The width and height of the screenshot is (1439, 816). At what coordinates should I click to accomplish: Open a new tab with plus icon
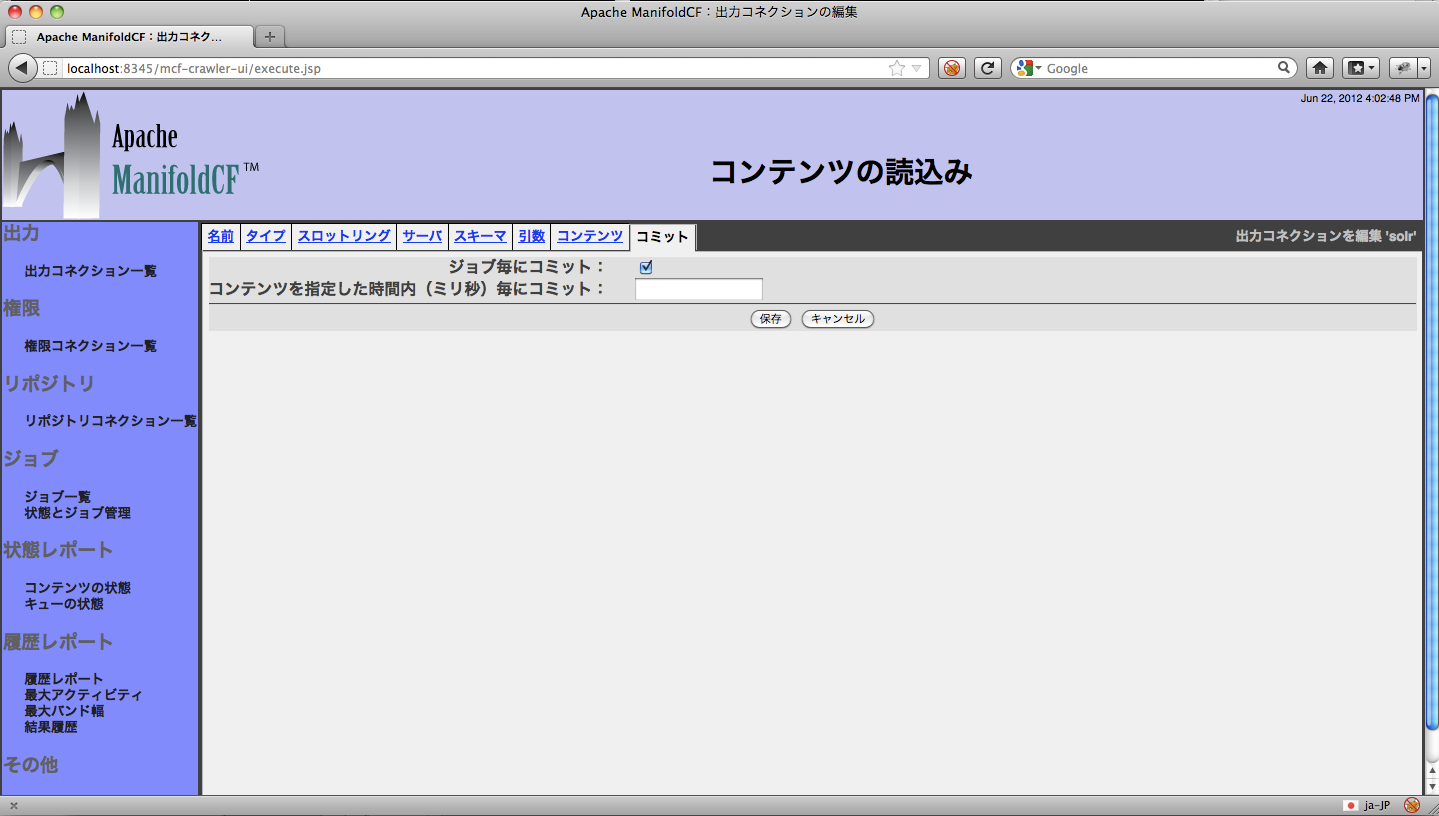click(x=270, y=37)
